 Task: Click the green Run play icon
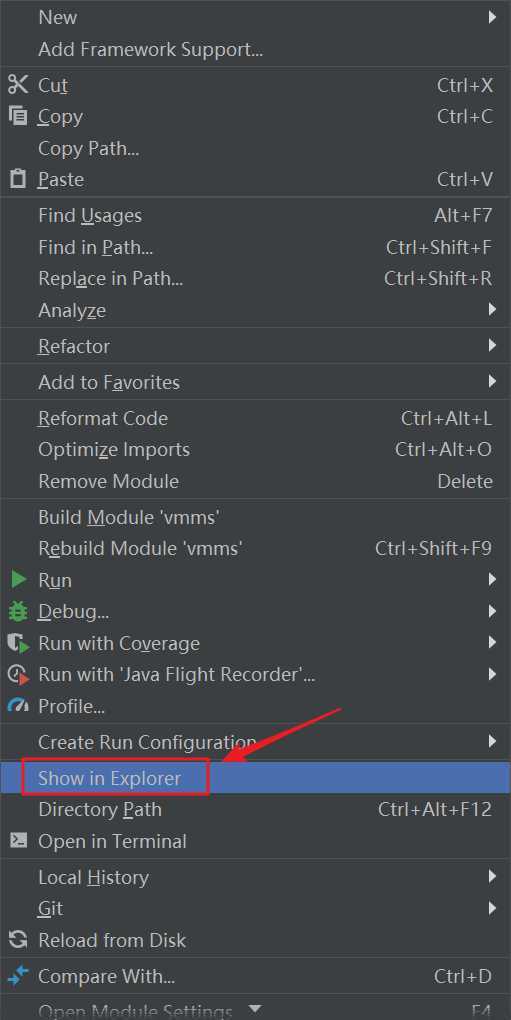point(19,580)
